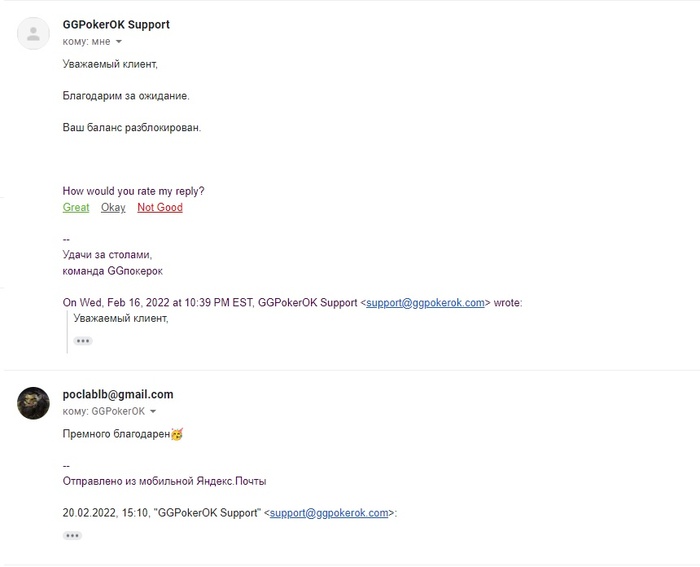Open support@ggpokerok.com link in second message
Image resolution: width=700 pixels, height=567 pixels.
329,513
